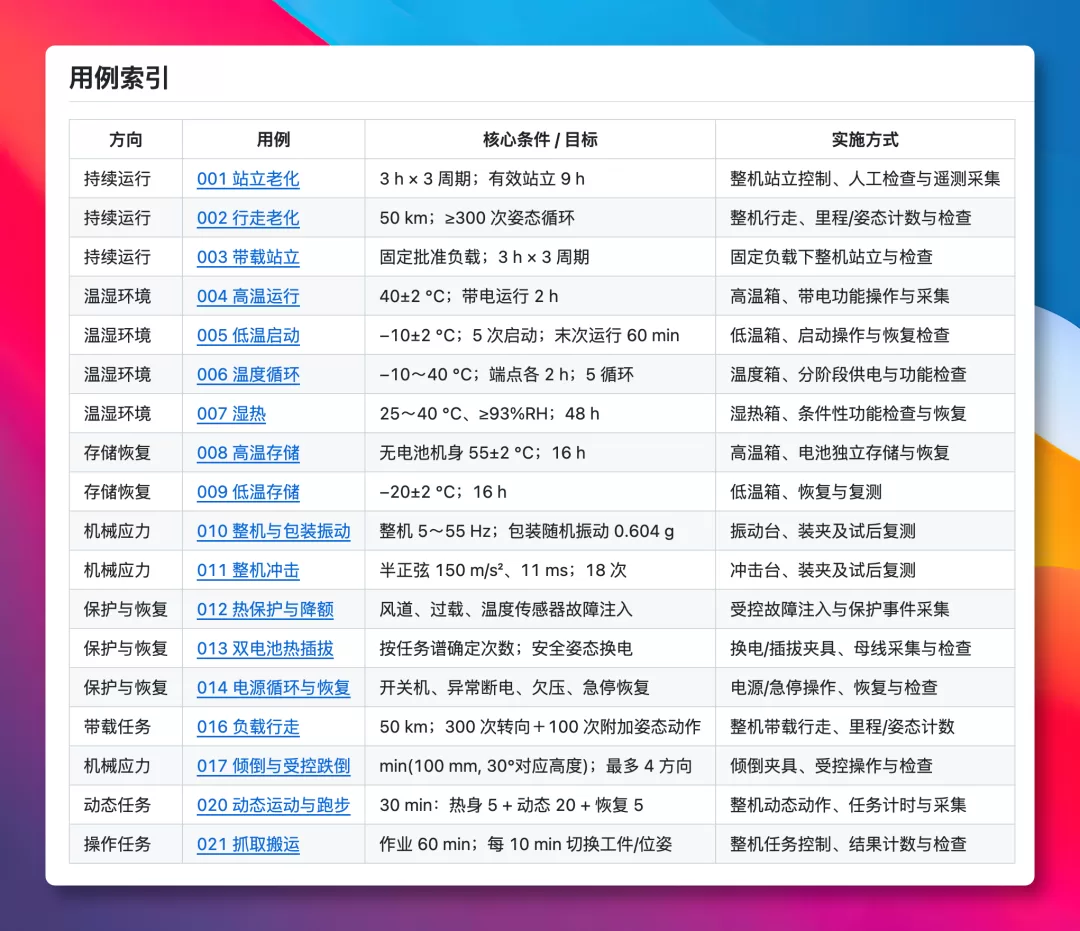Click the 实施方式 column header
1080x931 pixels.
(865, 140)
